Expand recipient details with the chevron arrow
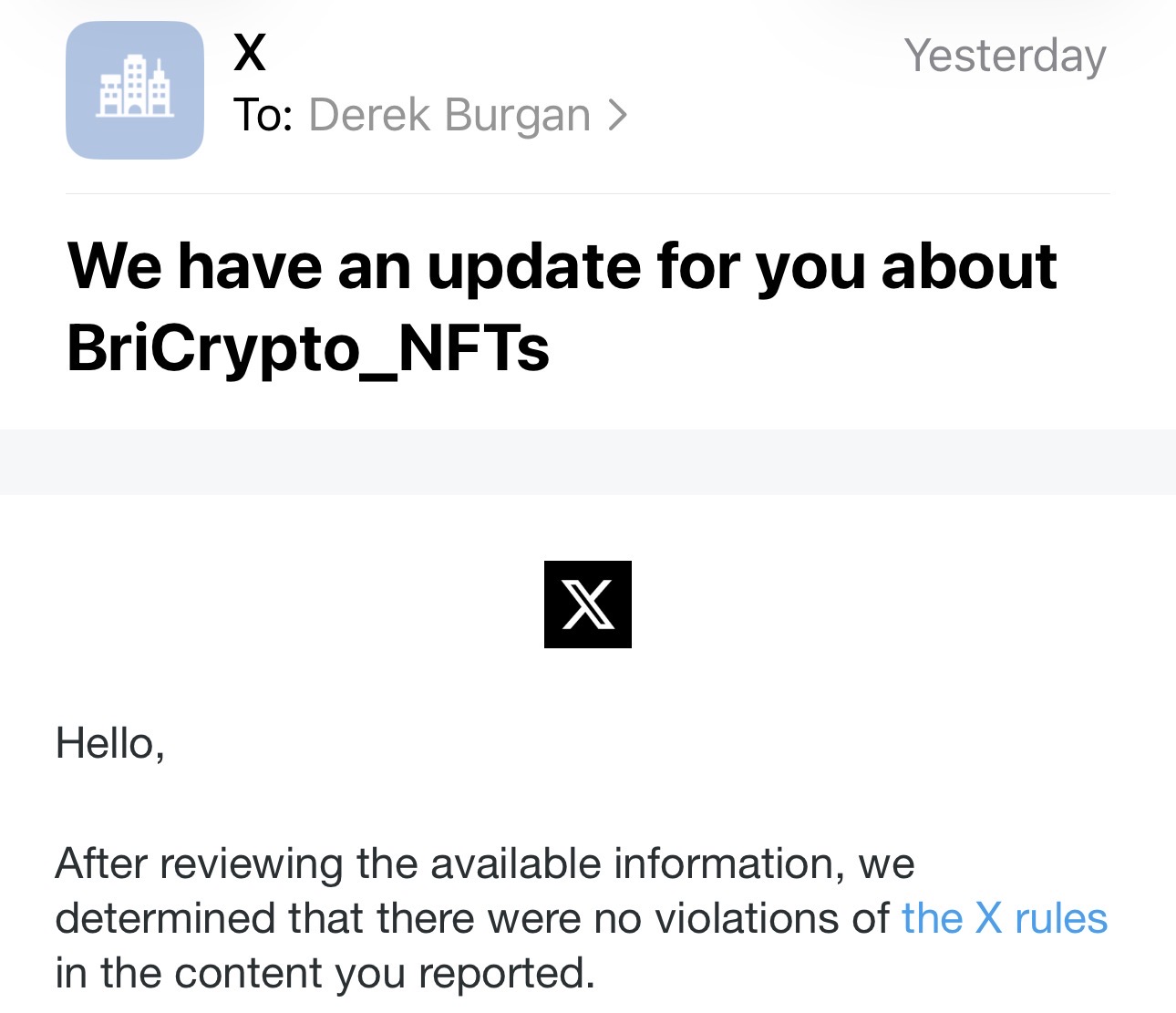The height and width of the screenshot is (1013, 1176). coord(618,115)
